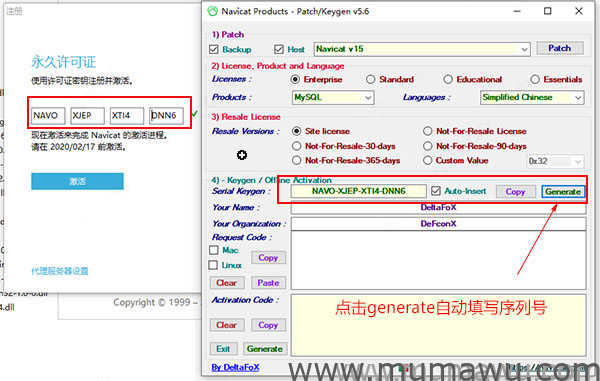
Task: Click Generate beside the Exit button
Action: (265, 349)
